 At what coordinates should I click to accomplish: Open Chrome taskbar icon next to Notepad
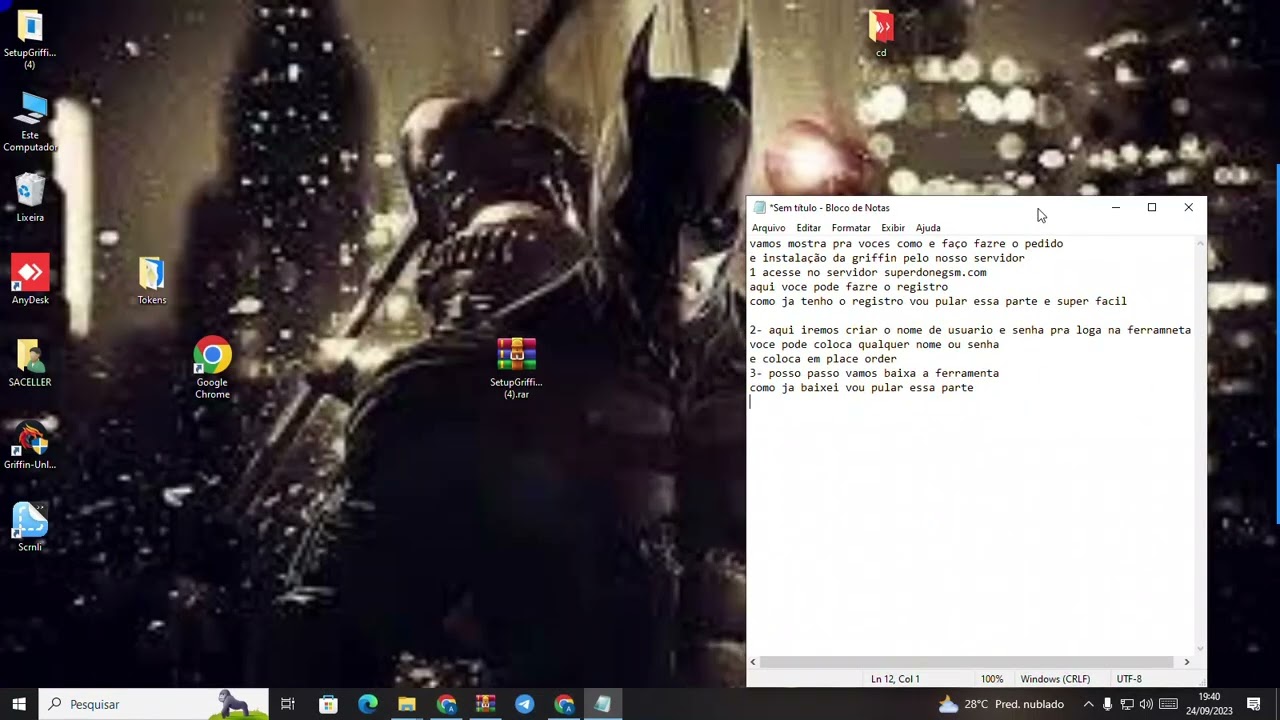[x=564, y=704]
